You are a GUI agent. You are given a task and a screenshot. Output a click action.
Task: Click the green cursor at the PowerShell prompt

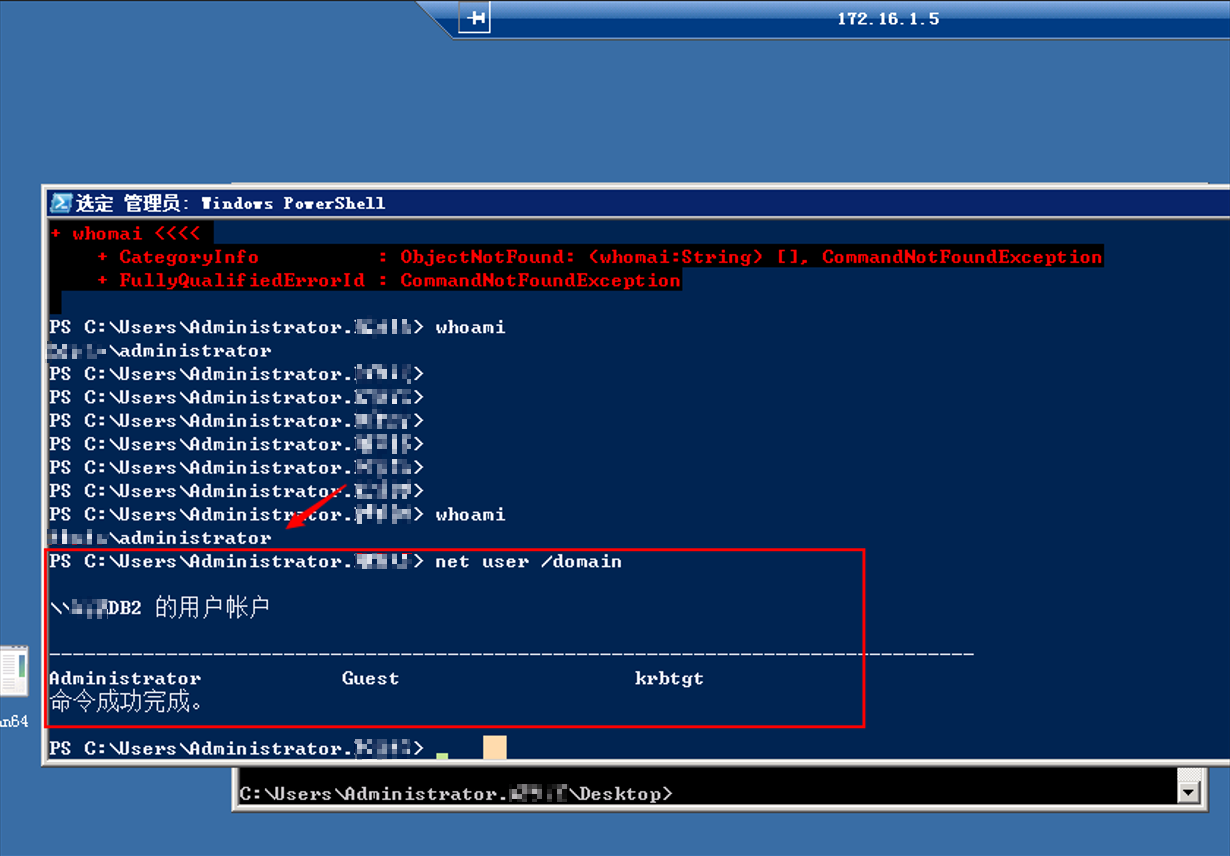tap(442, 755)
